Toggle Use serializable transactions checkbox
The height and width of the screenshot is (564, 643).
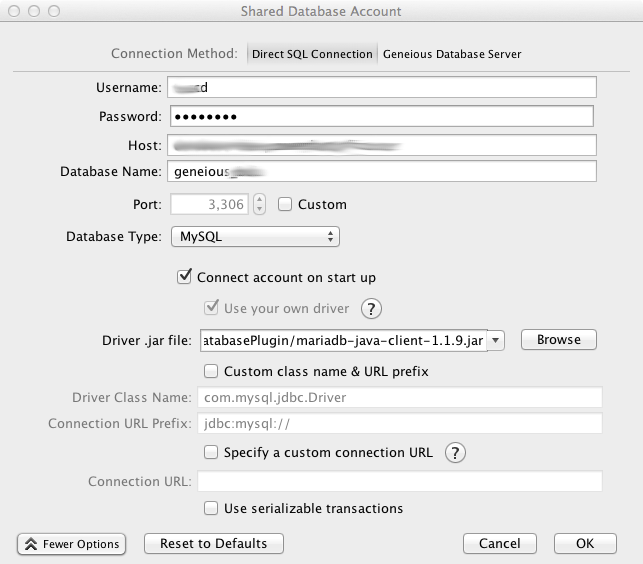(211, 509)
